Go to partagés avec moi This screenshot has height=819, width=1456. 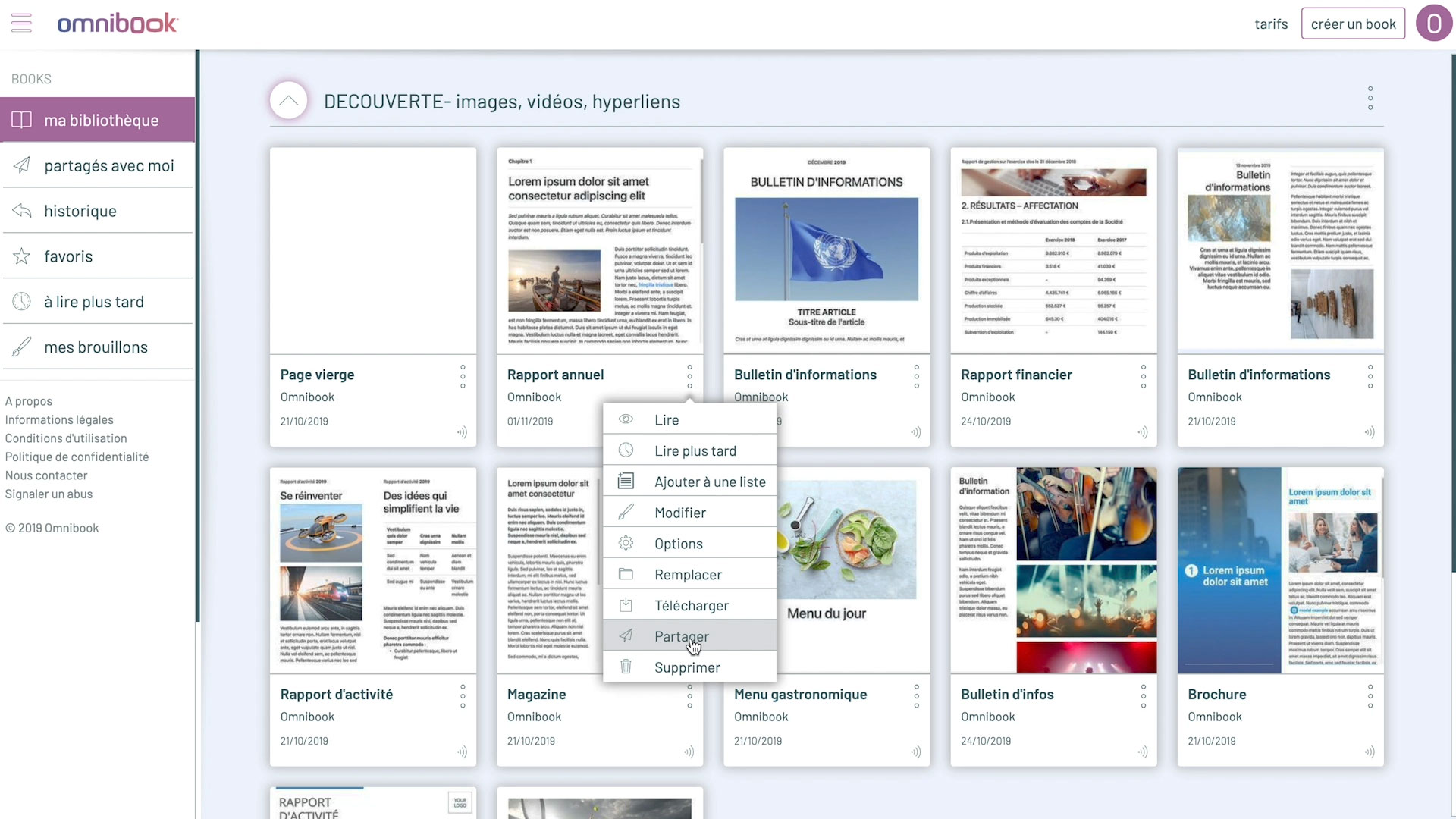108,165
